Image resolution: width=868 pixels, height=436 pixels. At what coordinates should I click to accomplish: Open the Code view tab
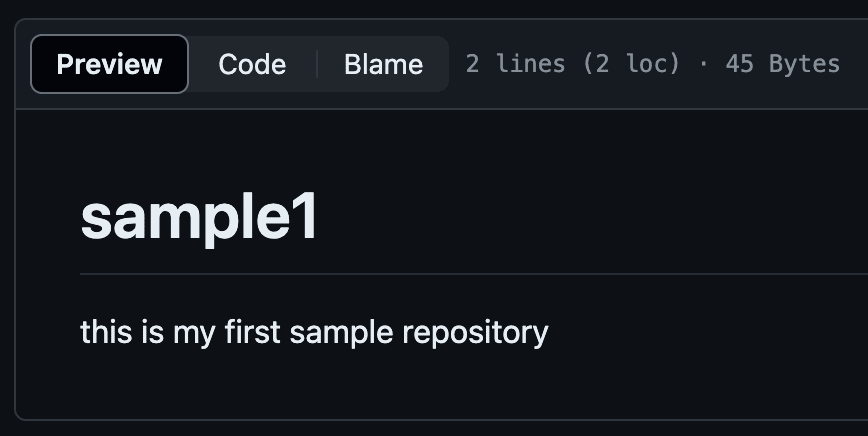[252, 64]
